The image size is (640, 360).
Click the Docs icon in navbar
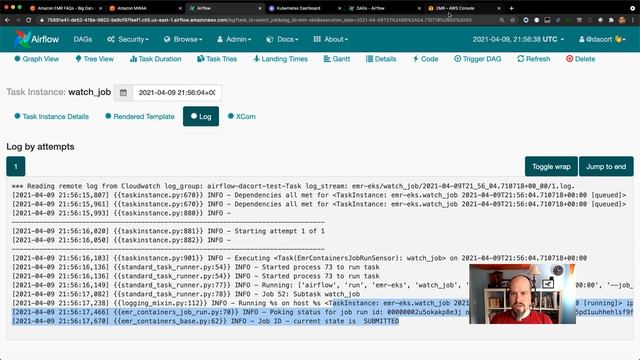269,39
